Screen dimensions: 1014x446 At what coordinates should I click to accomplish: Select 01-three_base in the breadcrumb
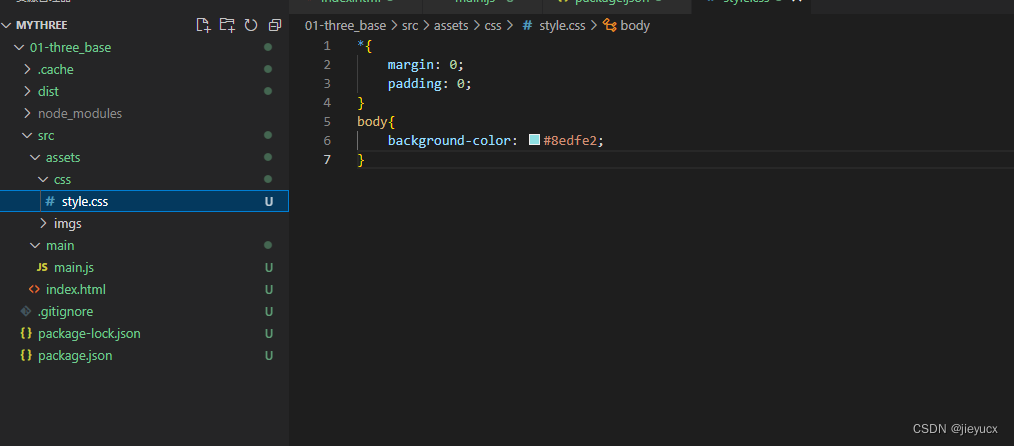[x=345, y=26]
